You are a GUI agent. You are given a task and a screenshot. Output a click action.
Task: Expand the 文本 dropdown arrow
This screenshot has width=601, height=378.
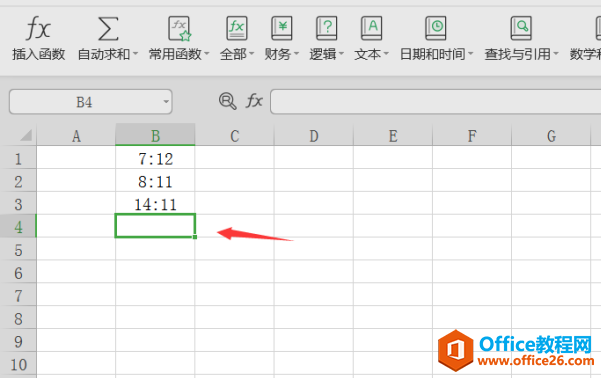386,54
